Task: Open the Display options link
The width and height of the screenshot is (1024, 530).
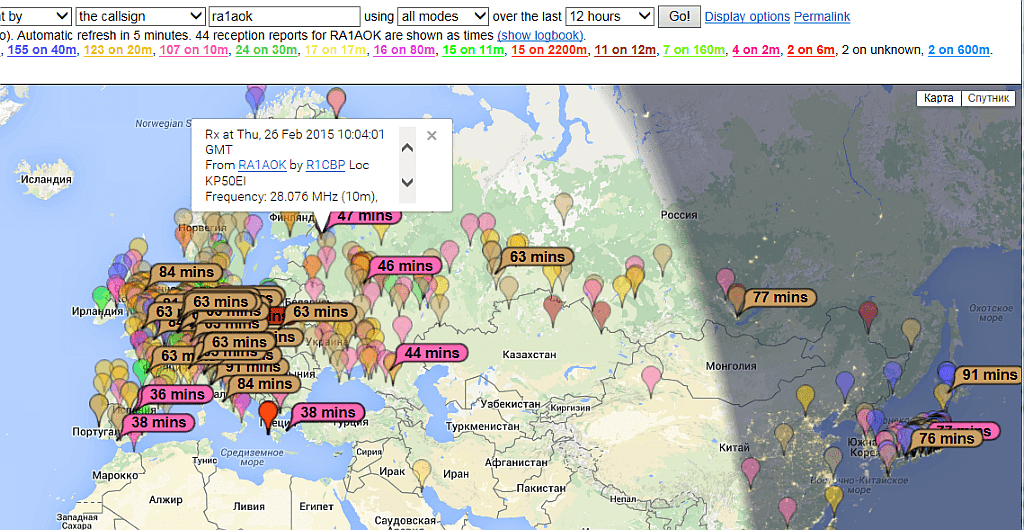Action: pyautogui.click(x=747, y=17)
